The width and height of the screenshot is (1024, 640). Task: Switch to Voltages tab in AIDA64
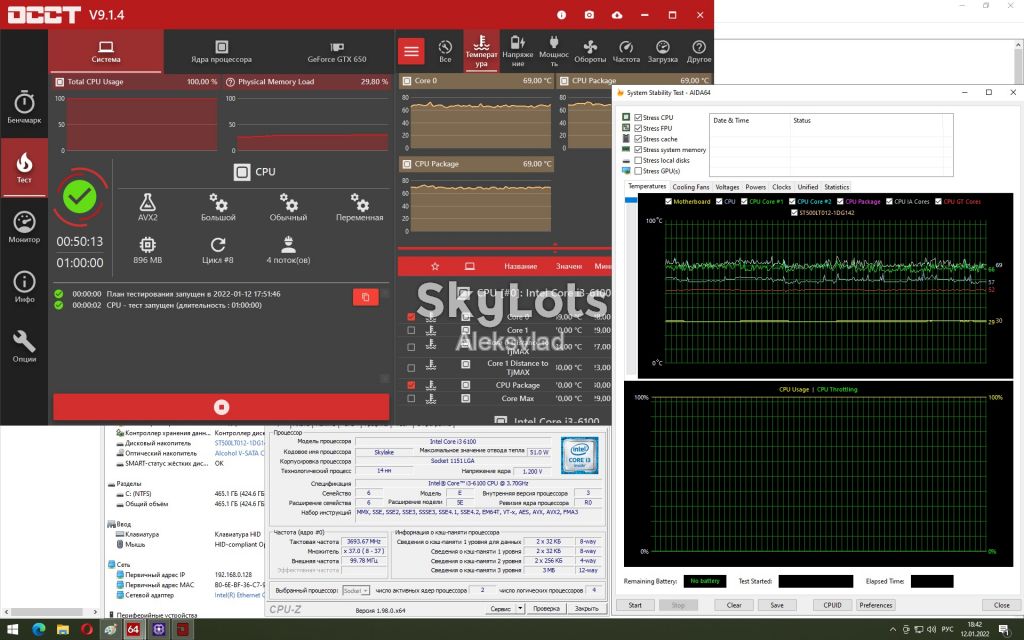(x=727, y=187)
